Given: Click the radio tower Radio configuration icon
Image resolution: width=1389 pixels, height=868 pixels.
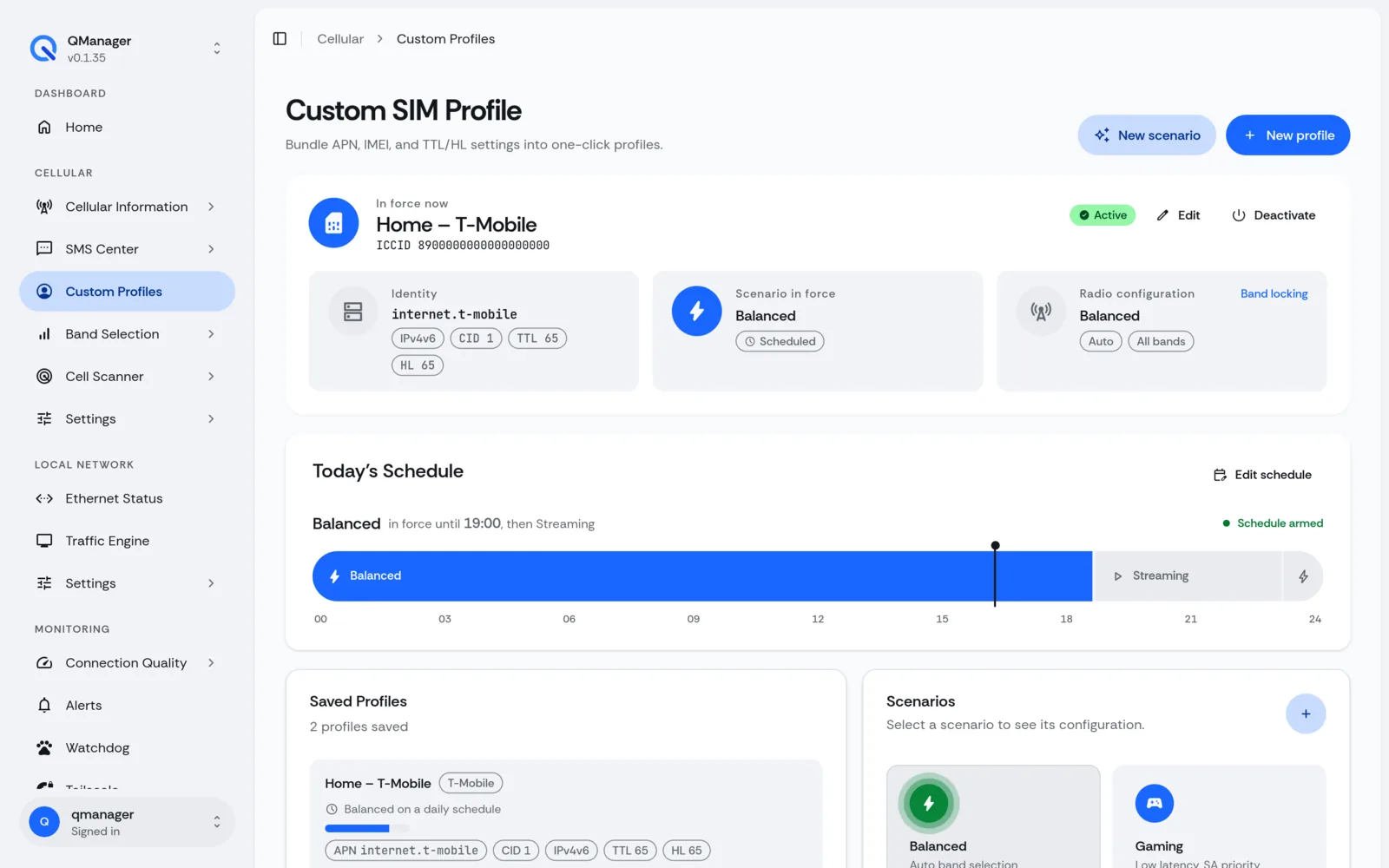Looking at the screenshot, I should pyautogui.click(x=1041, y=311).
